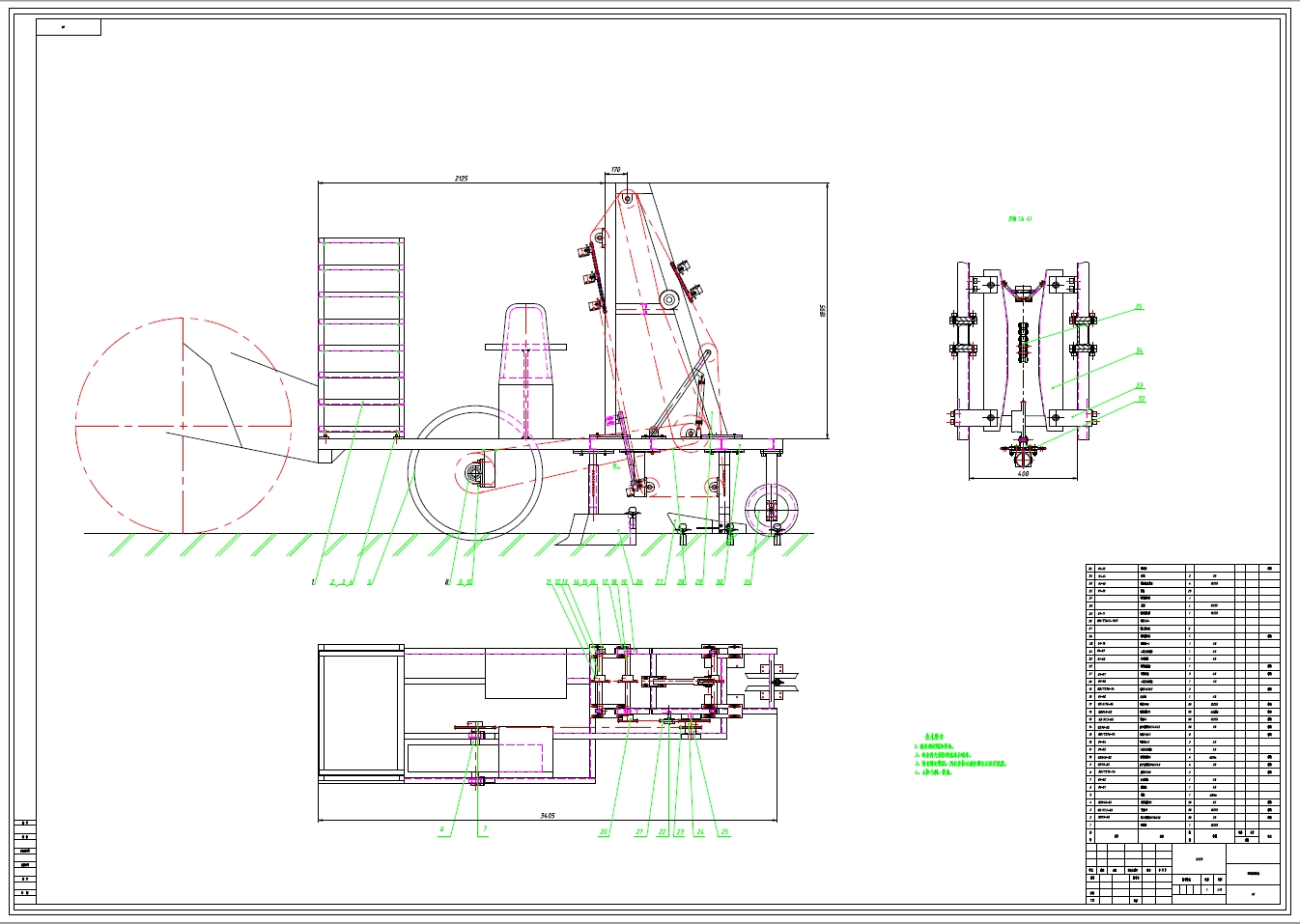Image resolution: width=1300 pixels, height=924 pixels.
Task: Click the 400 dimension under the detail view
Action: (x=1023, y=473)
